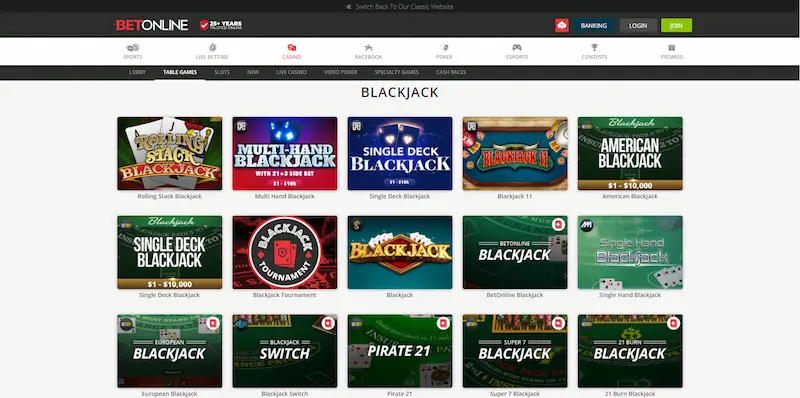Click red badge on BetOnline Blackjack tile
The image size is (800, 398).
tap(558, 225)
